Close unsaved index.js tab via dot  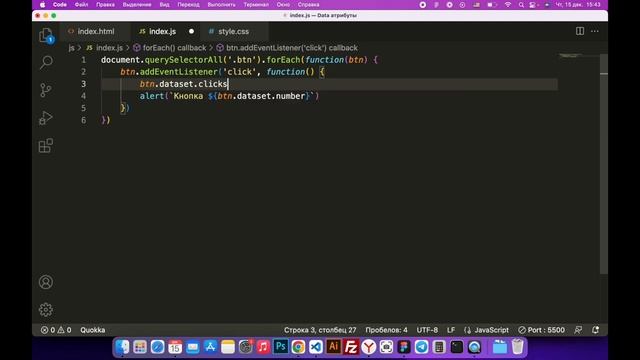tap(191, 31)
